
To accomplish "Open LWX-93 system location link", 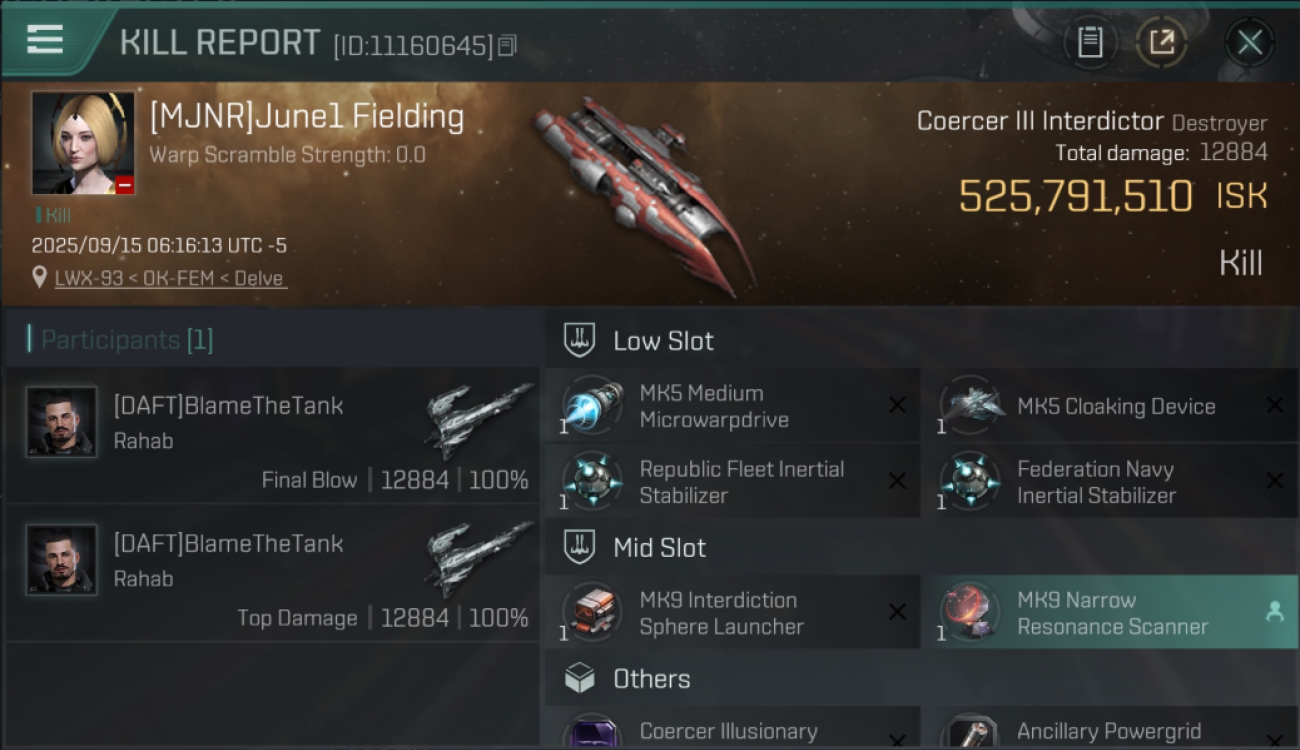I will (171, 278).
